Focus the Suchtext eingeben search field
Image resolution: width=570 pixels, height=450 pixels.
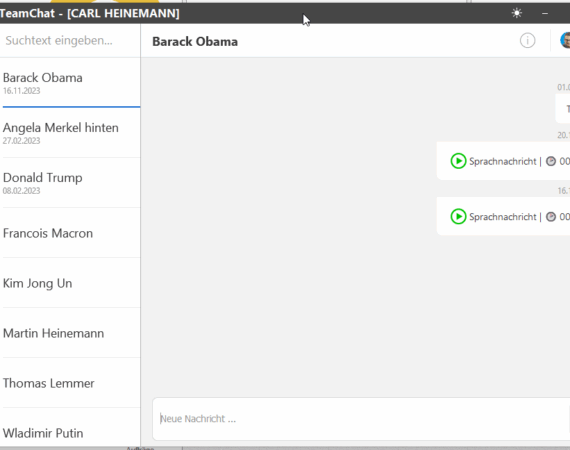pyautogui.click(x=70, y=40)
